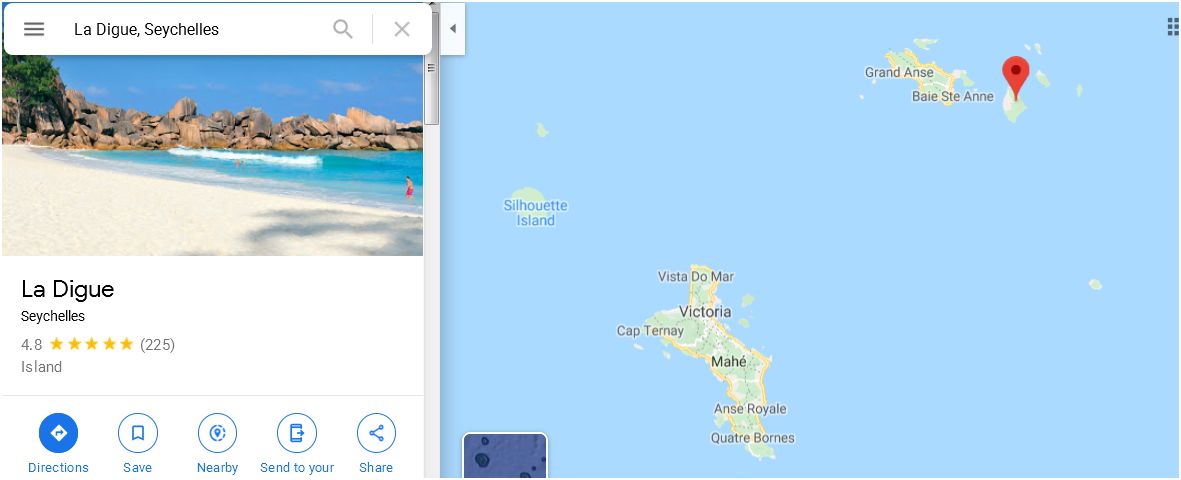Viewport: 1181px width, 480px height.
Task: Select Silhouette Island label on map
Action: 536,213
